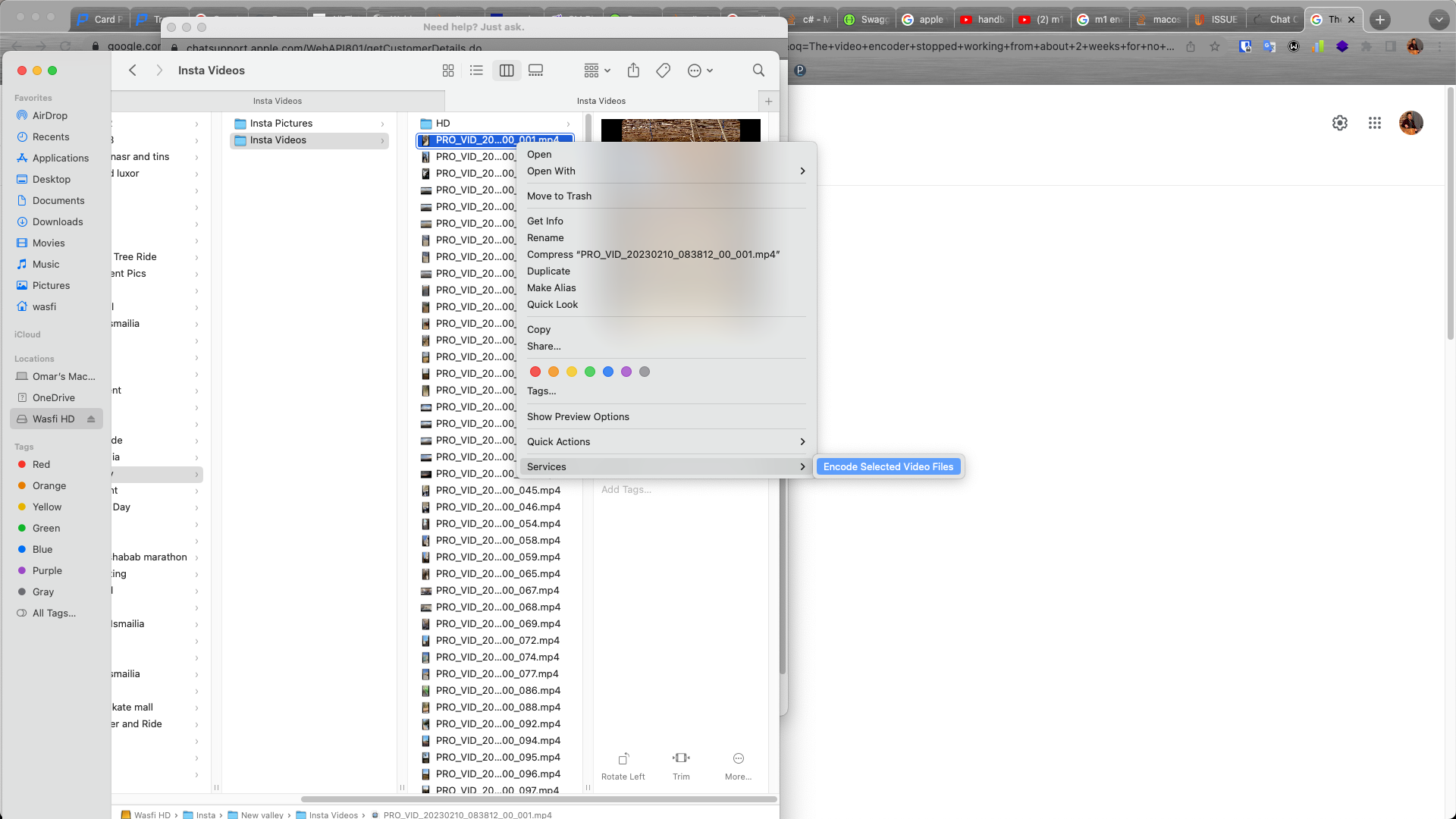The width and height of the screenshot is (1456, 819).
Task: Switch to the Insta Videos tab
Action: pyautogui.click(x=601, y=100)
